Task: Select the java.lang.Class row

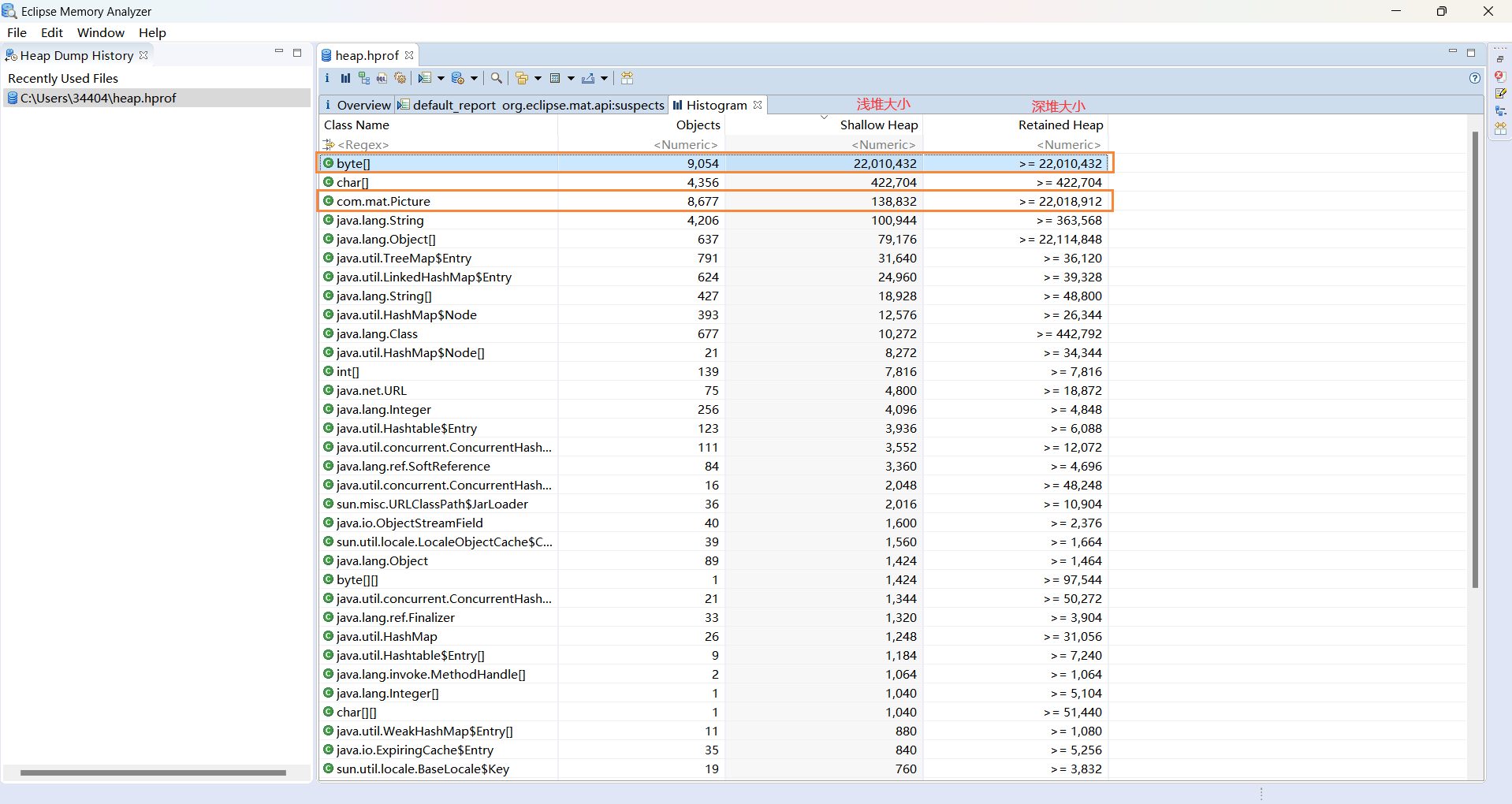Action: pos(714,333)
